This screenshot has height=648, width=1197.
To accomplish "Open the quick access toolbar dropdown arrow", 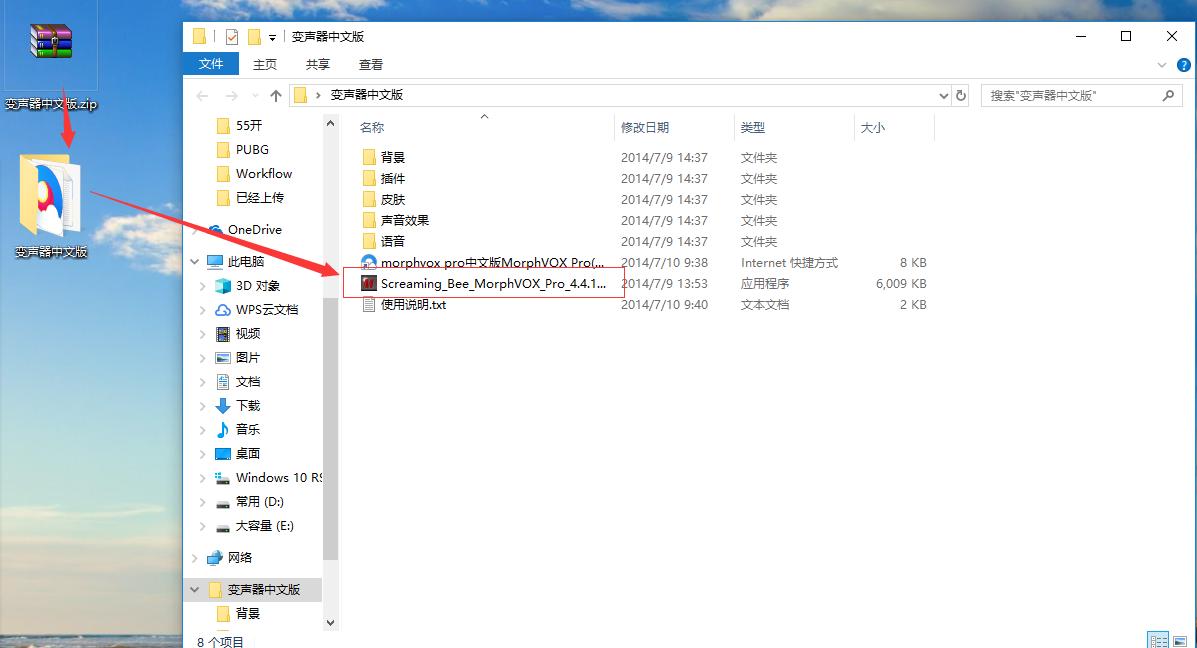I will (x=272, y=35).
